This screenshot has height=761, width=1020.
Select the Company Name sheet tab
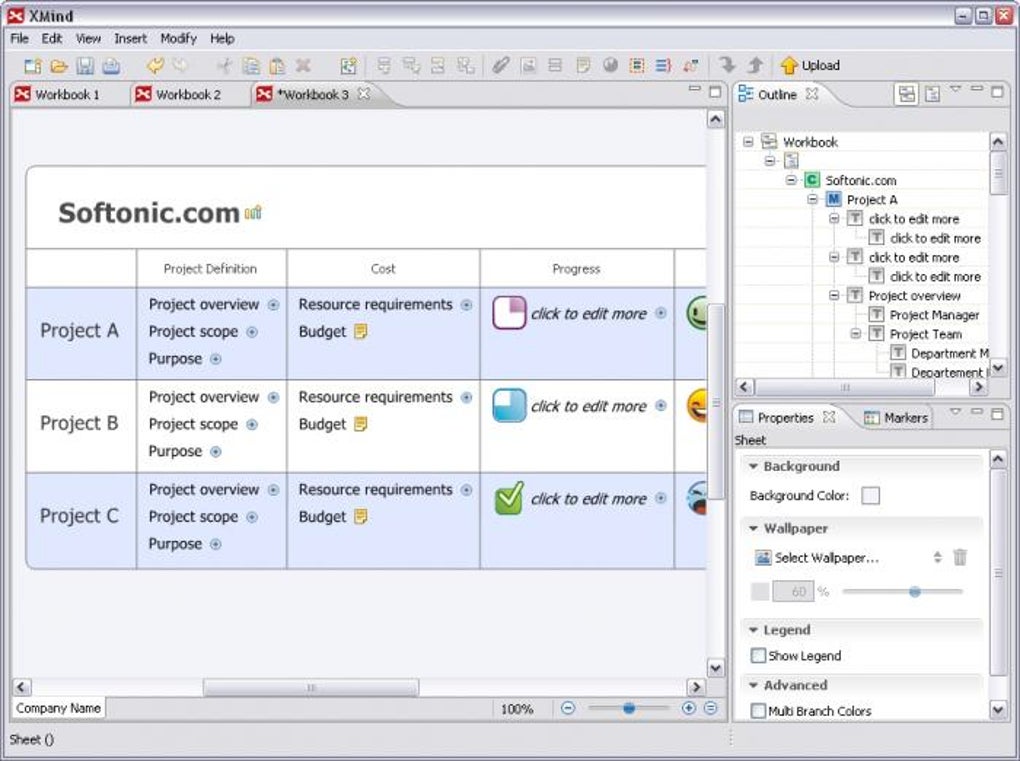click(59, 708)
